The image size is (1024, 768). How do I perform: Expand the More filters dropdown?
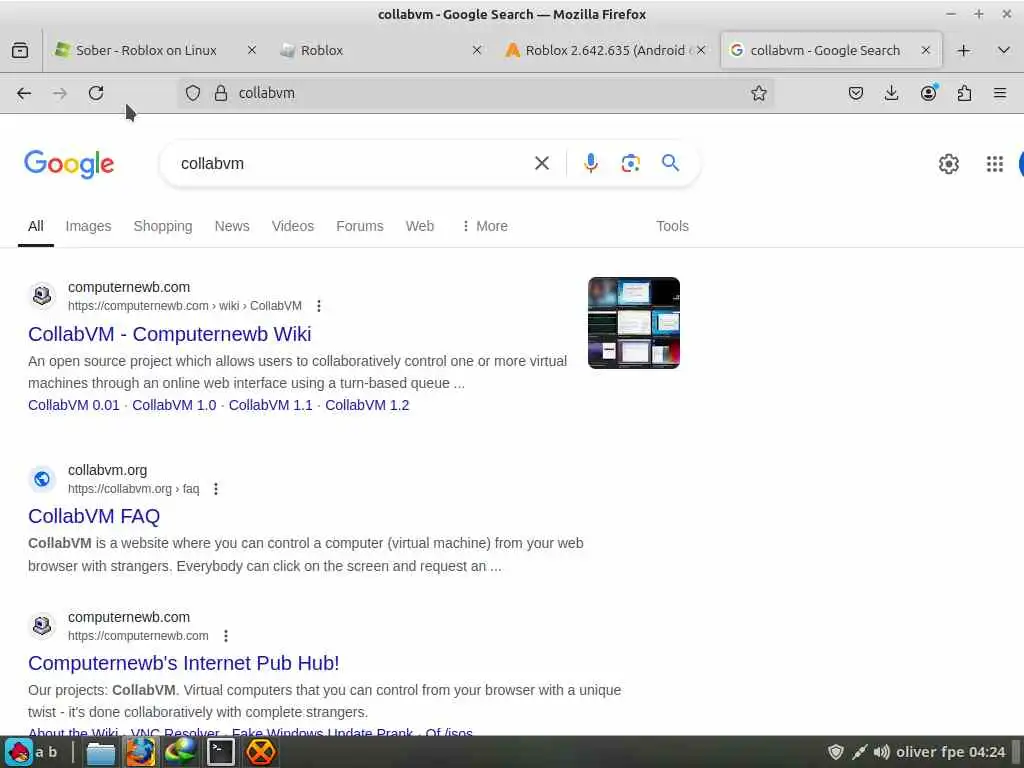[485, 226]
